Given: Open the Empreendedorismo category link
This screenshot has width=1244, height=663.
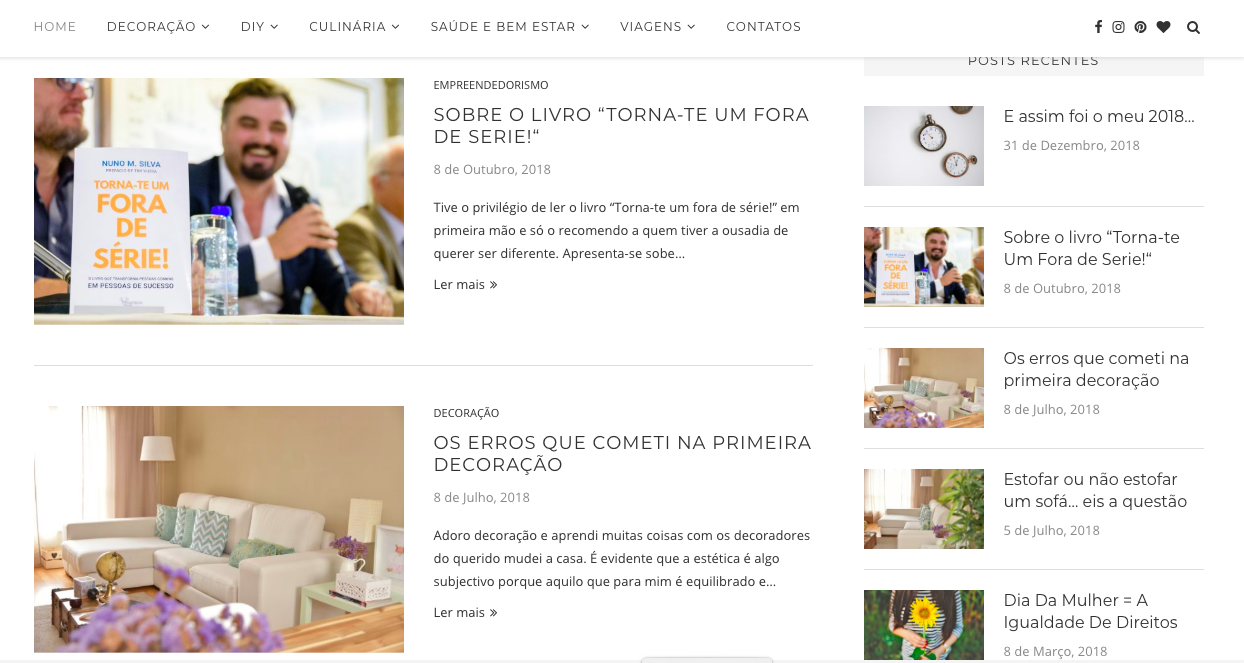Looking at the screenshot, I should [x=491, y=85].
